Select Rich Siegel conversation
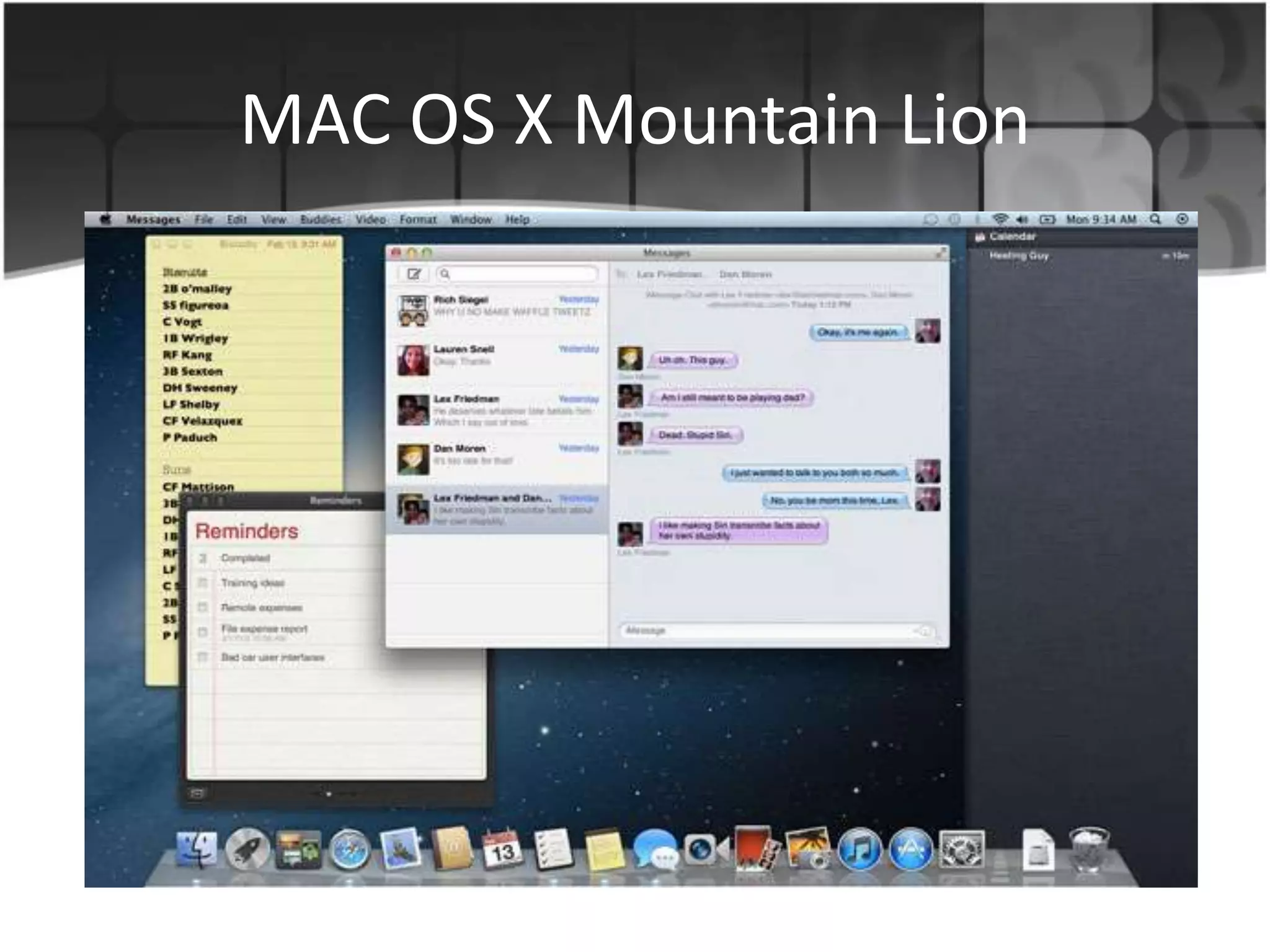 [497, 310]
